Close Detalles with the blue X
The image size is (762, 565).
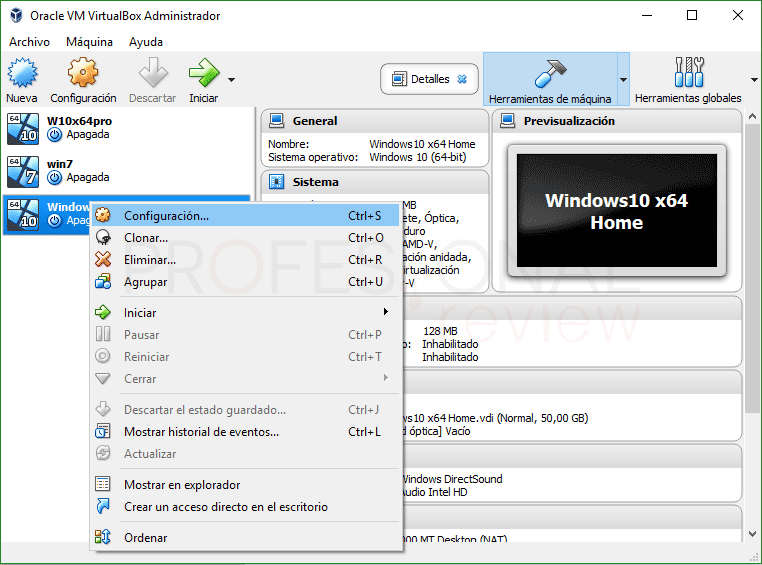[x=462, y=79]
